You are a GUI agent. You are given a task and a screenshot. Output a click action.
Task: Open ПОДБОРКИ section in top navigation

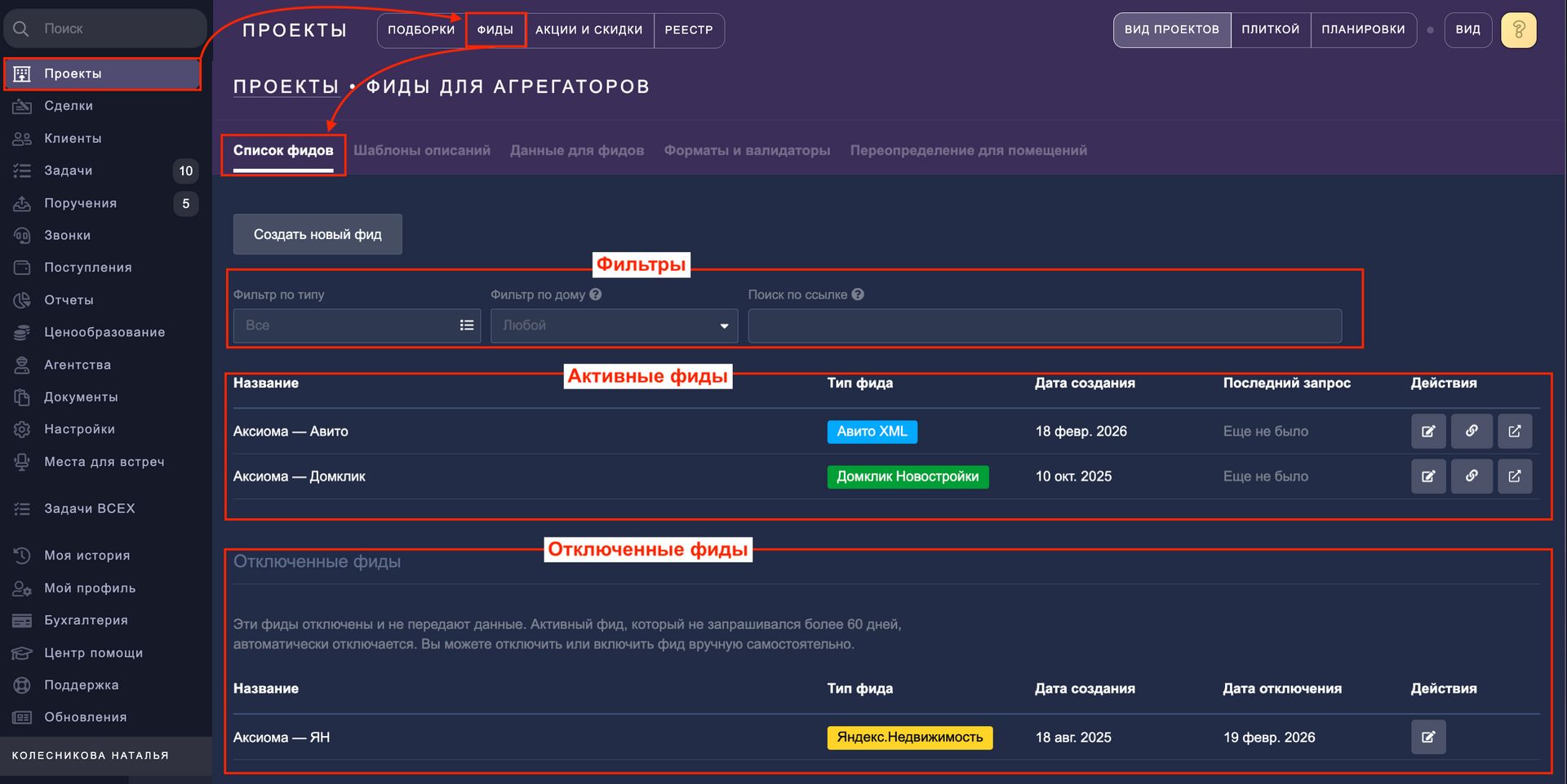click(x=421, y=30)
